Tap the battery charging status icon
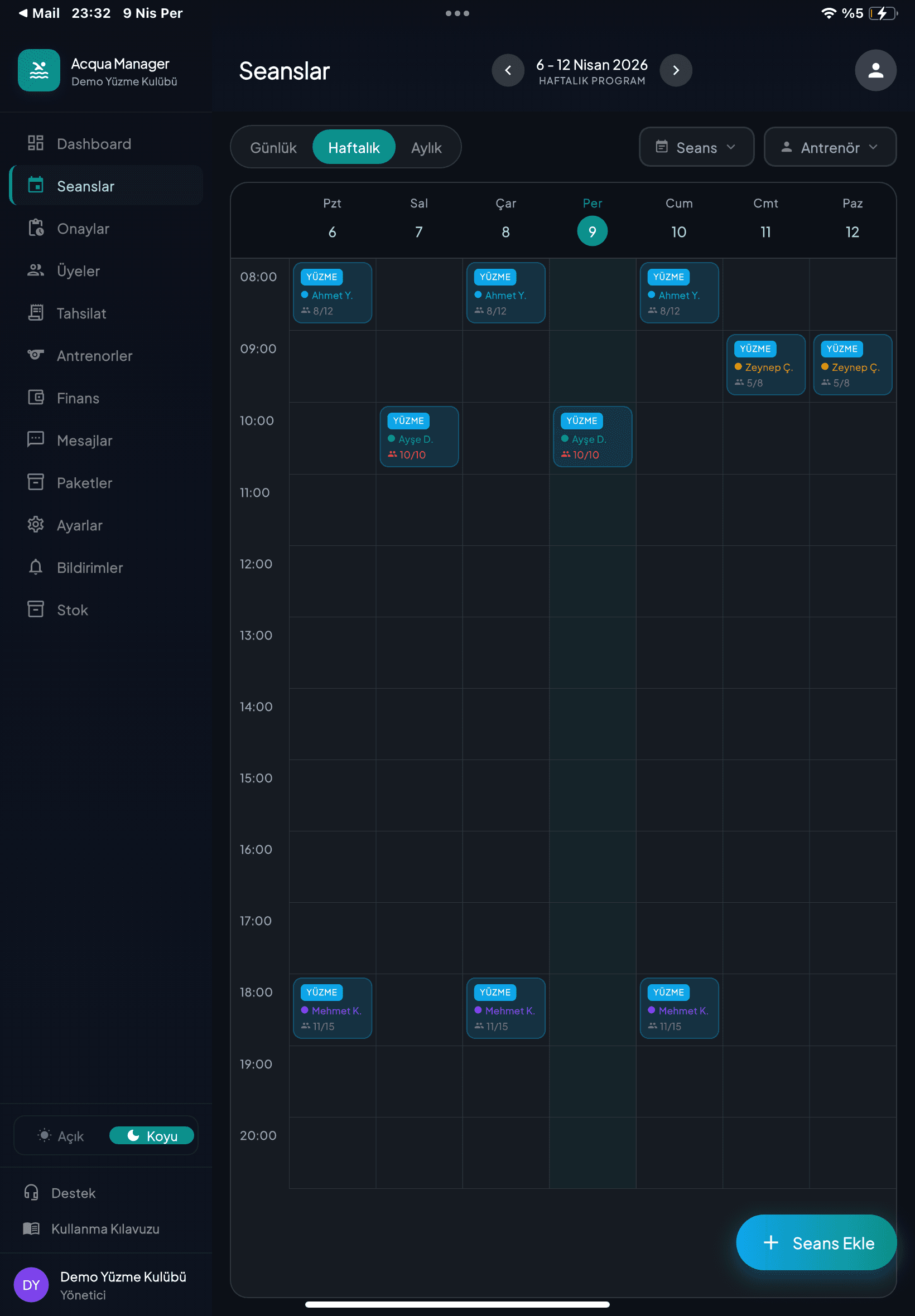 point(883,13)
